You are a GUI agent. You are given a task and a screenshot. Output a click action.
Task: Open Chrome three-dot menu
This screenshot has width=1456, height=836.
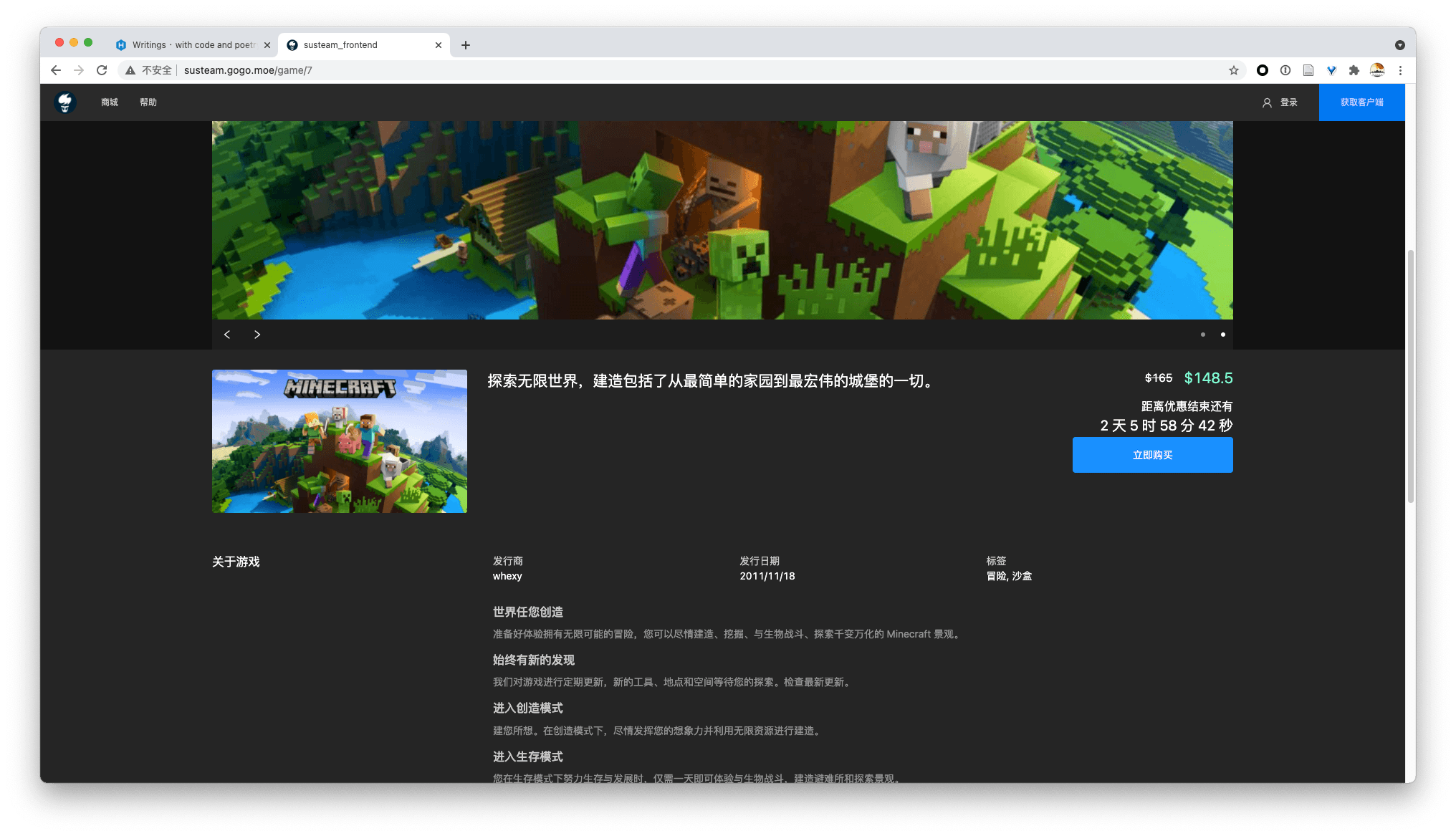point(1400,70)
